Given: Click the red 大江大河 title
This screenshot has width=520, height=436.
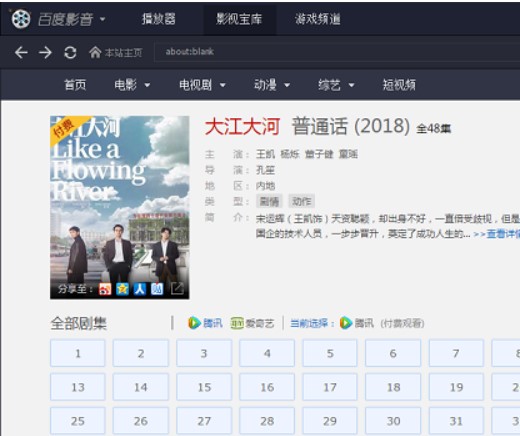Looking at the screenshot, I should pos(242,127).
